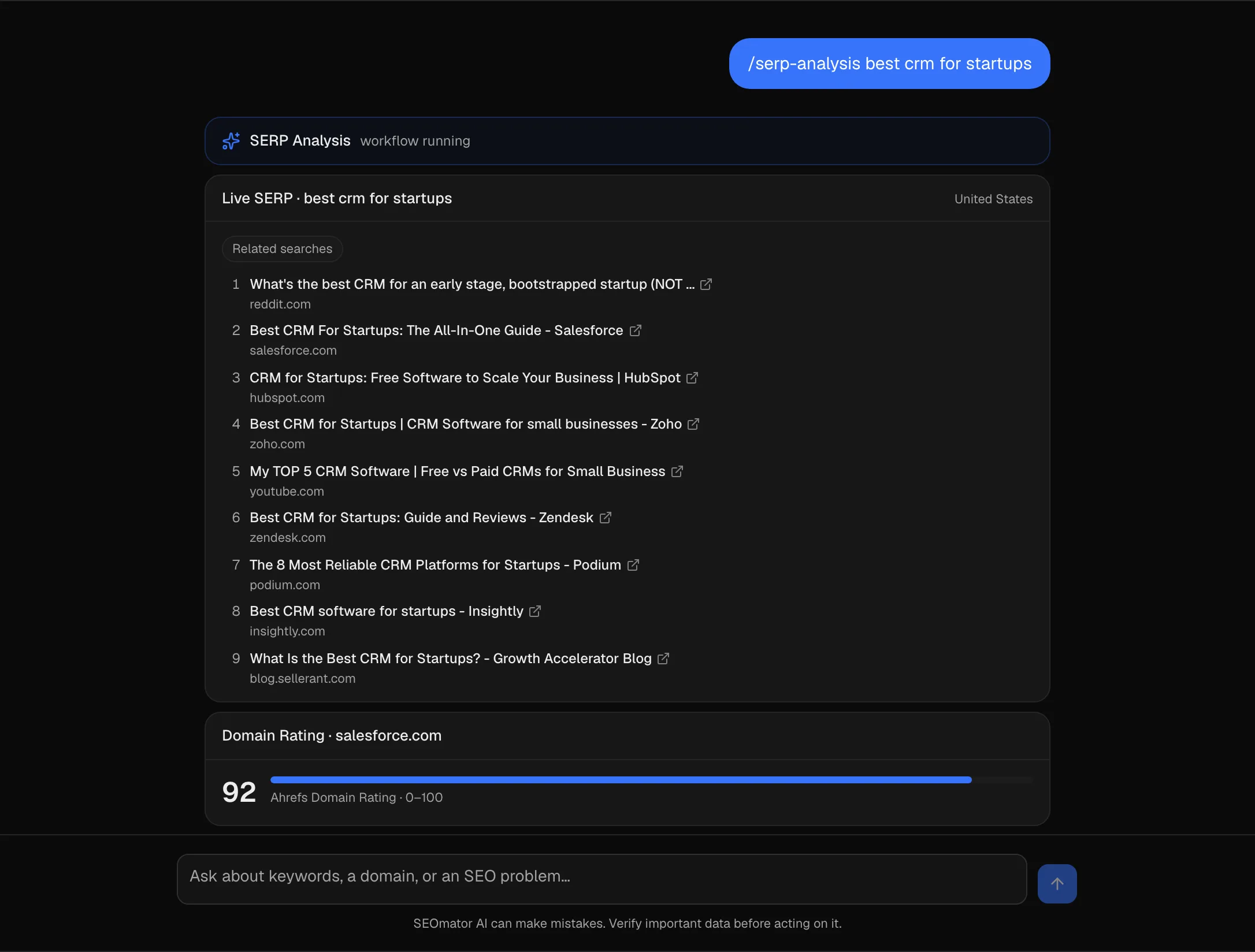1255x952 pixels.
Task: Open the Salesforce All-In-One Guide result title
Action: 436,330
